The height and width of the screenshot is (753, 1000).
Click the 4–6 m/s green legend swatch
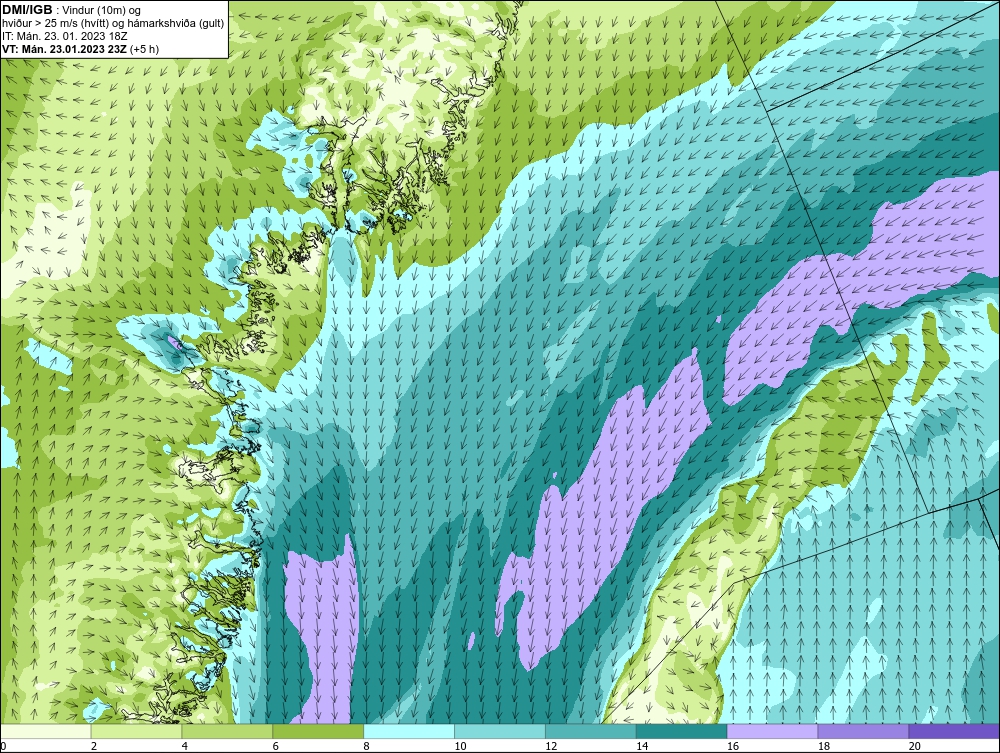227,731
